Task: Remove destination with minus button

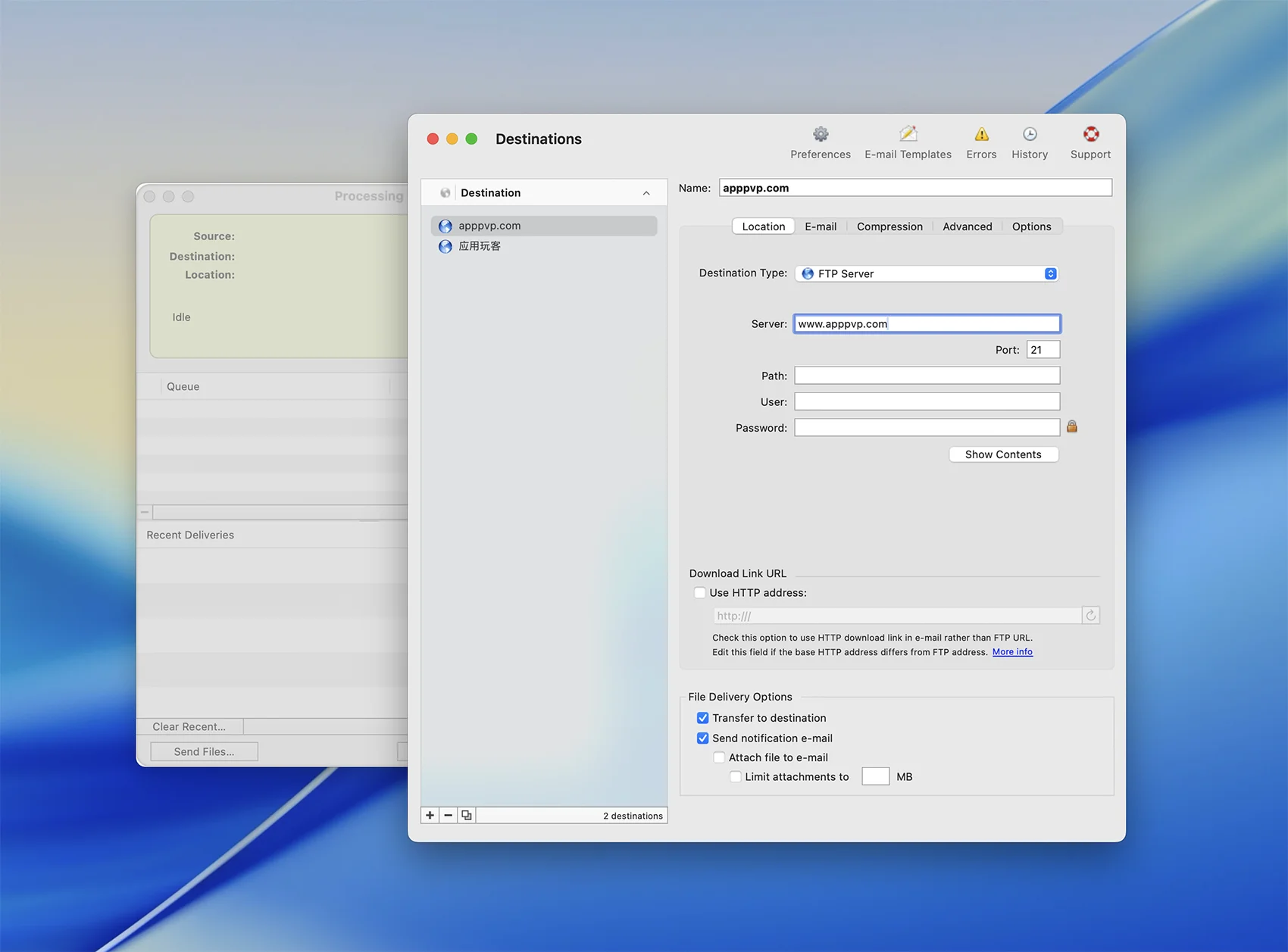Action: (x=449, y=816)
